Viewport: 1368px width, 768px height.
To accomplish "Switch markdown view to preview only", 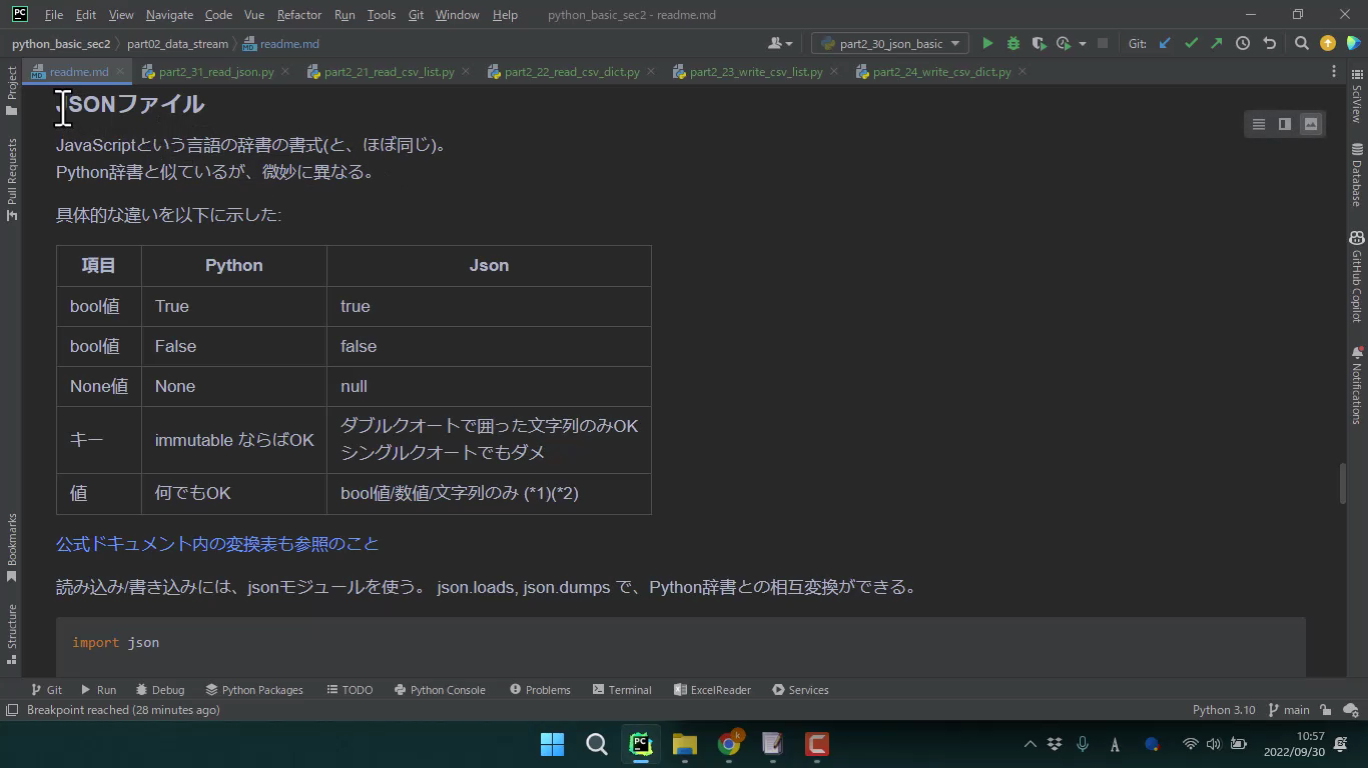I will pyautogui.click(x=1311, y=124).
